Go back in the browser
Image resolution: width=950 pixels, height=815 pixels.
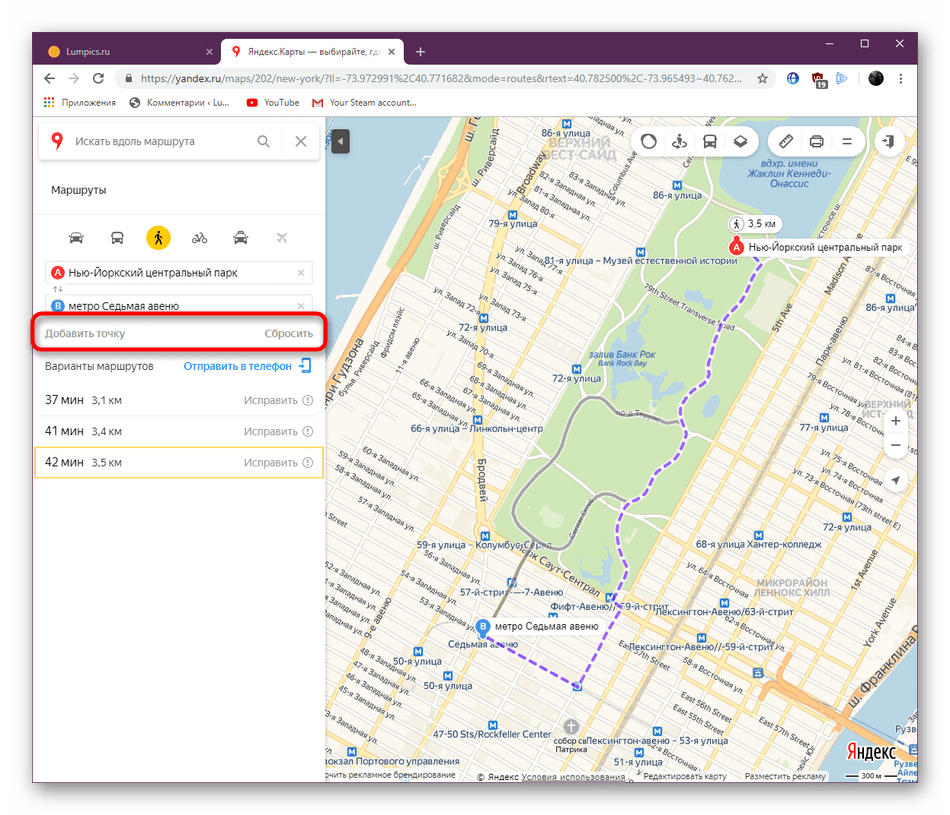(x=50, y=78)
